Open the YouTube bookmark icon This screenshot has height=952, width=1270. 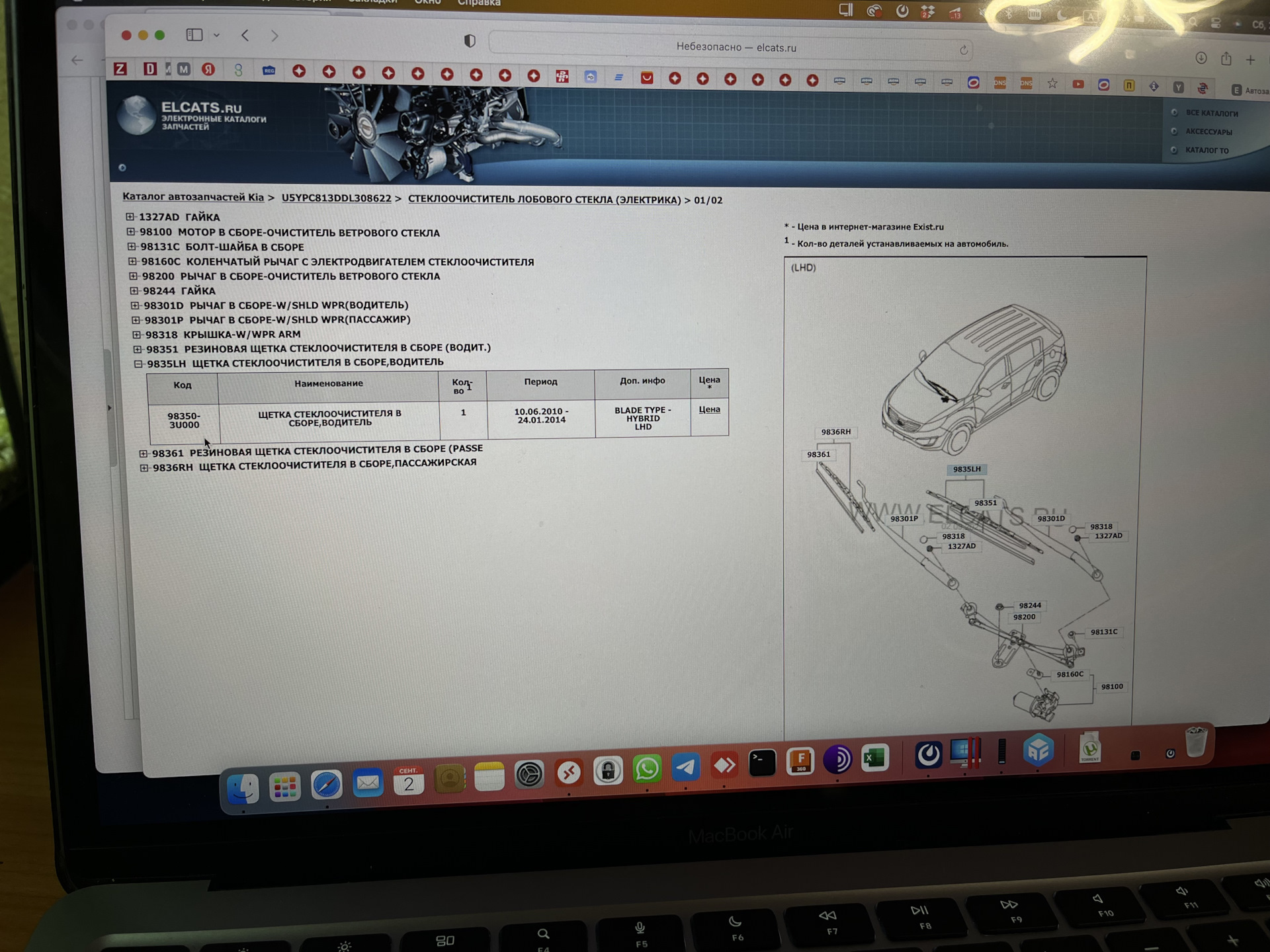pyautogui.click(x=1078, y=84)
